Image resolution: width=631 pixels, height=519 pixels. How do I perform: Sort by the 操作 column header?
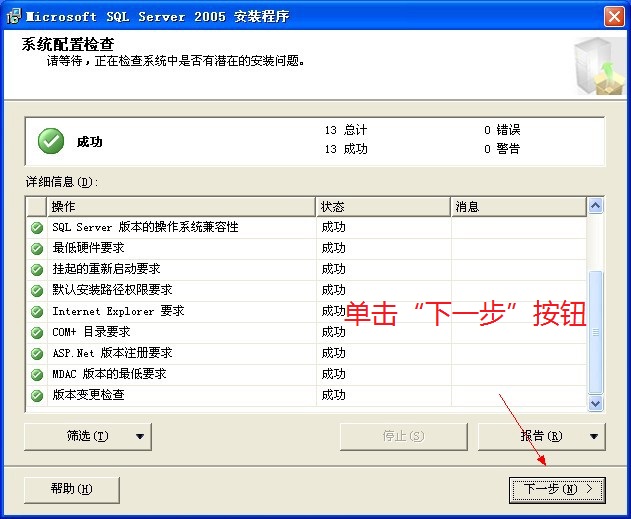tap(181, 206)
